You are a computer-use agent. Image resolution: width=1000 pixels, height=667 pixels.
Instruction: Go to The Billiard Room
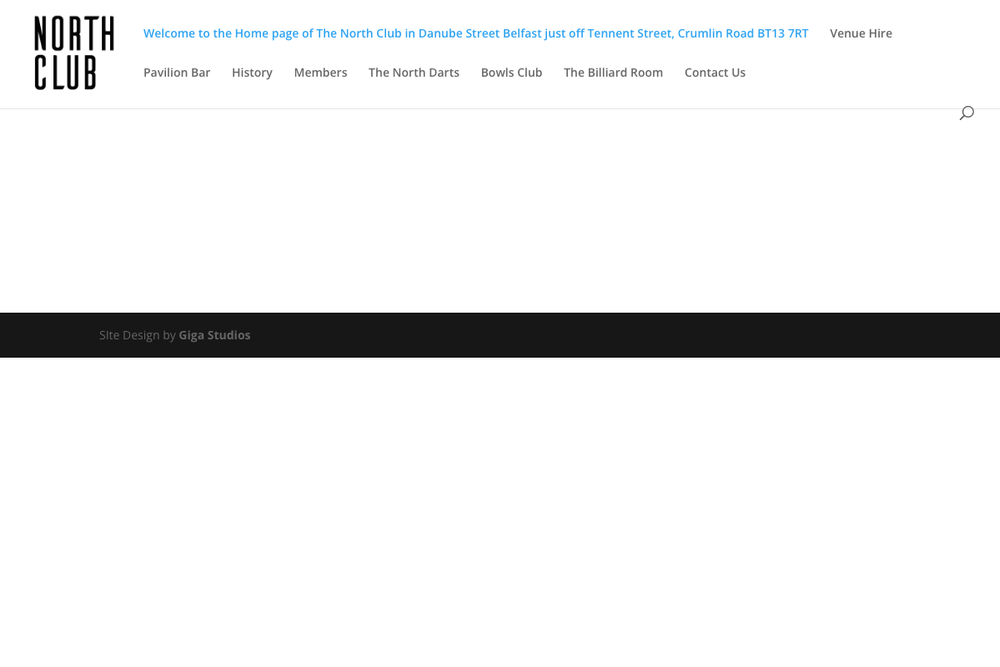[x=614, y=73]
